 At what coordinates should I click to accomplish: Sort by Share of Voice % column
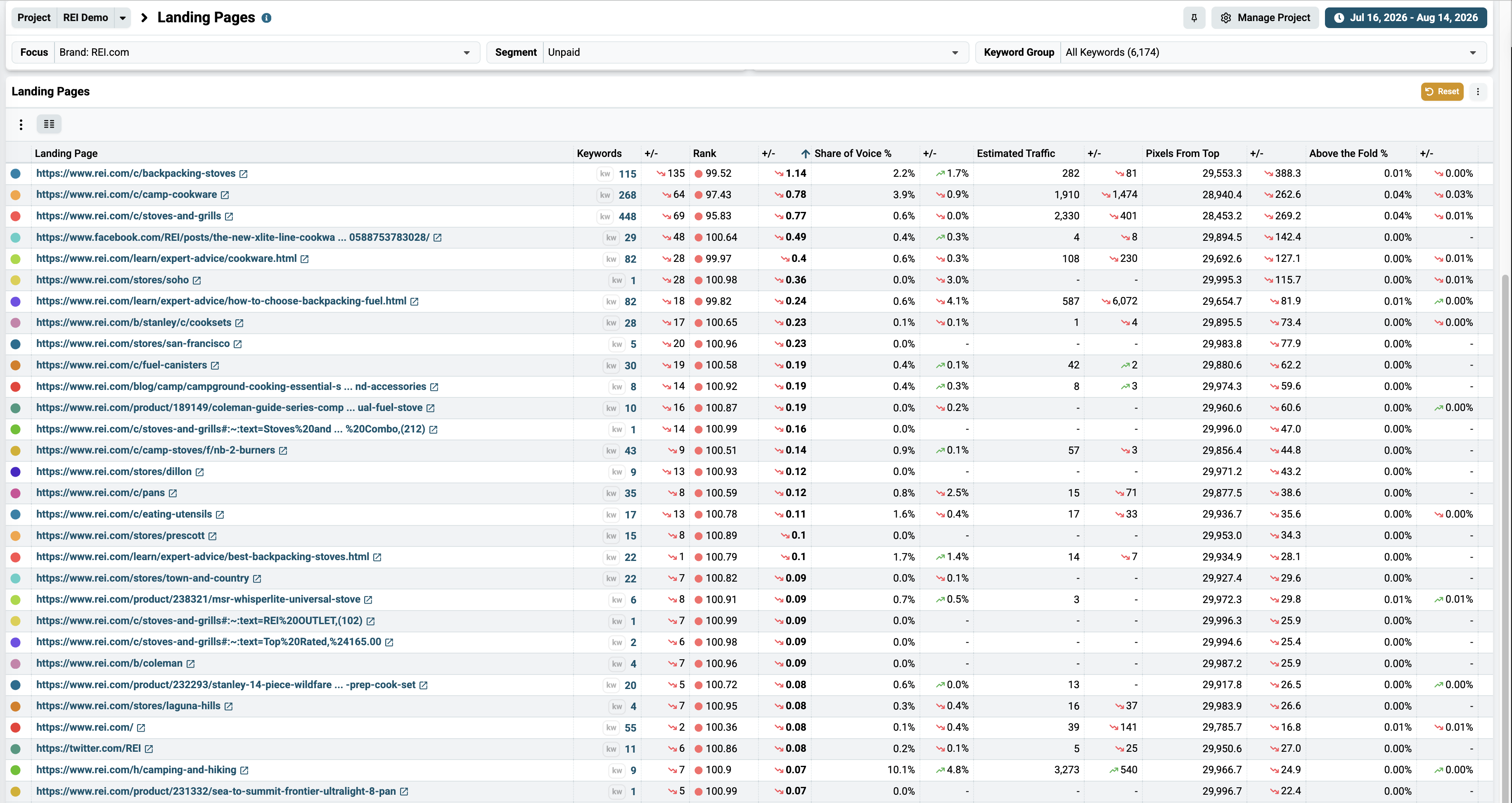[x=853, y=153]
